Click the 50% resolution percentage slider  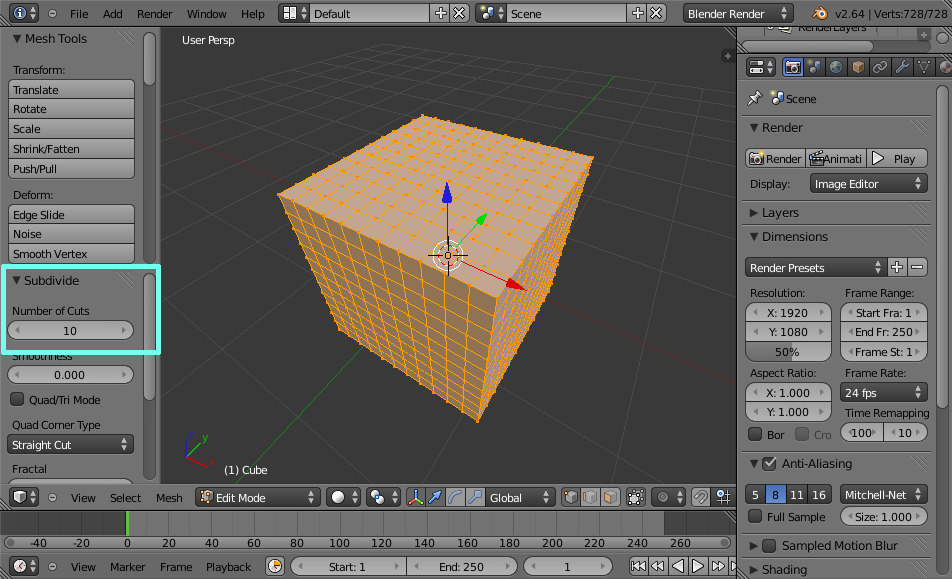[x=788, y=352]
